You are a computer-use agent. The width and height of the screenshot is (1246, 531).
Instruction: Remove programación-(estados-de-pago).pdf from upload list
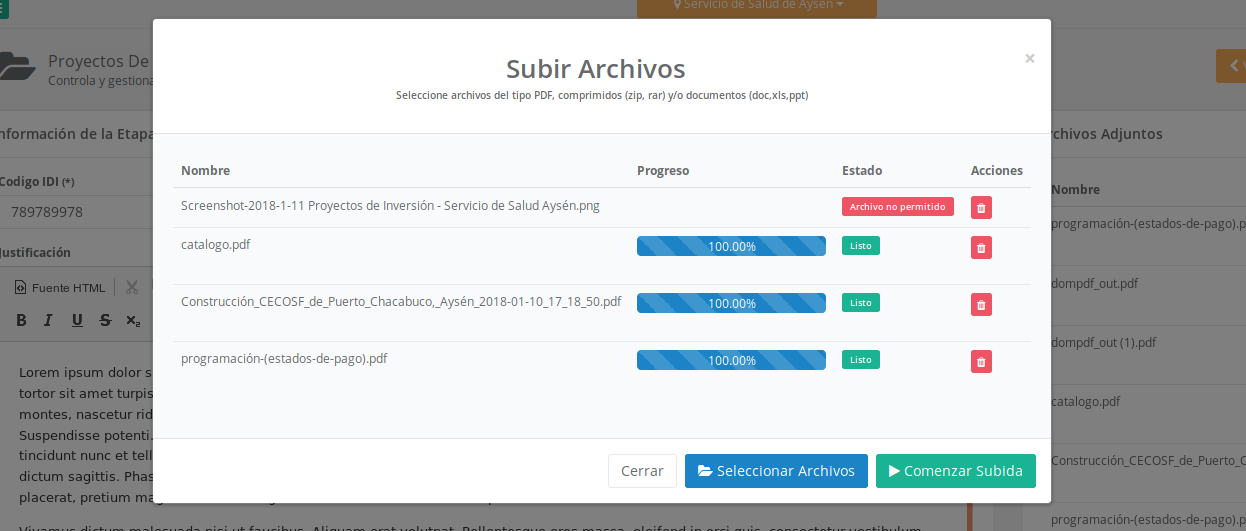pyautogui.click(x=981, y=361)
